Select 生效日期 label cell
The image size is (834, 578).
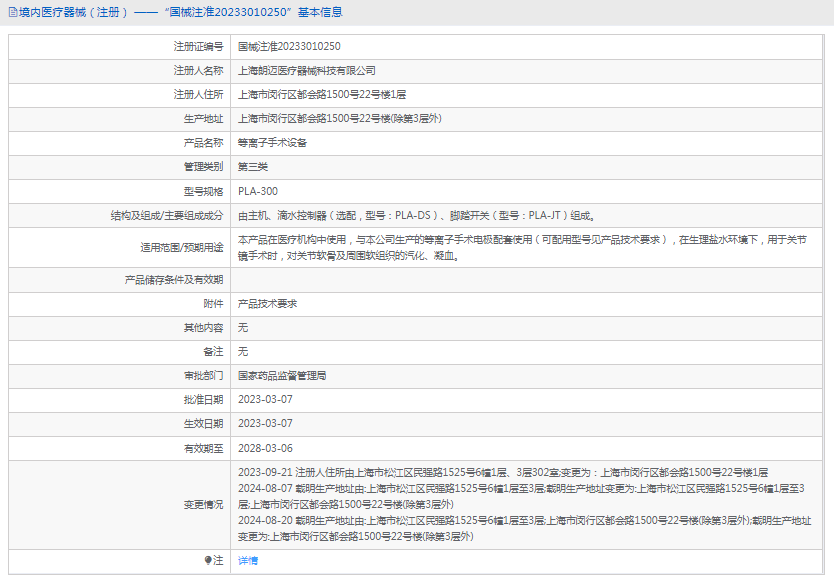119,424
